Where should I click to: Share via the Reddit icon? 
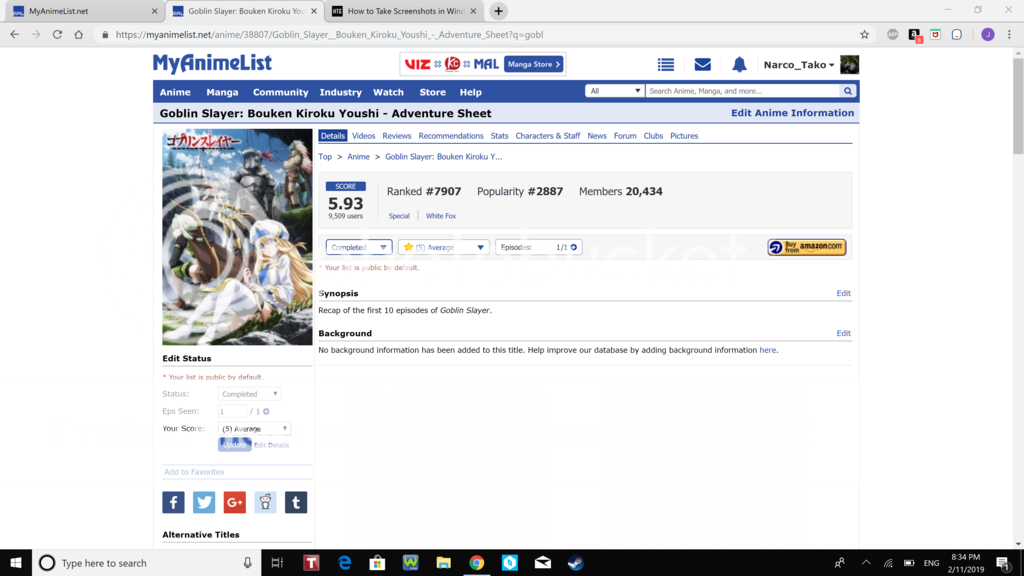click(265, 502)
